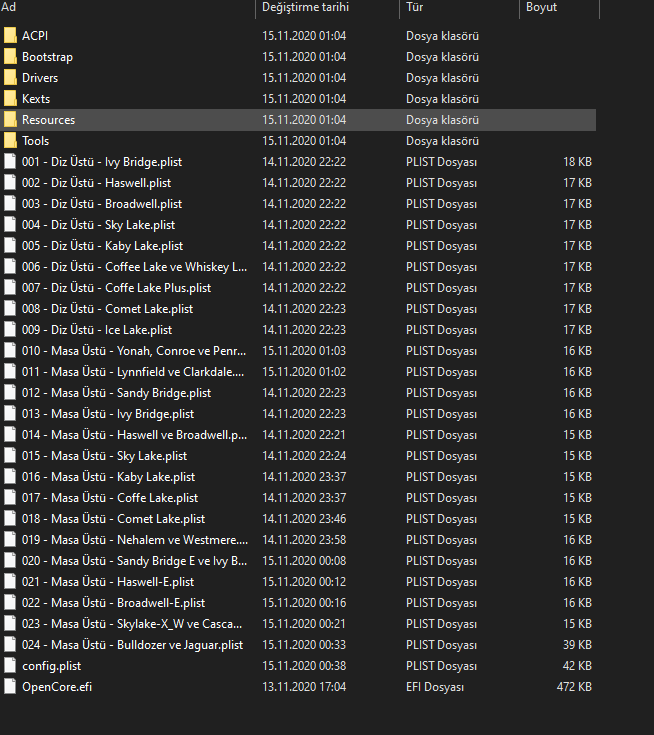
Task: Select 002 - Diz Üstü - Haswell.plist
Action: pos(96,183)
